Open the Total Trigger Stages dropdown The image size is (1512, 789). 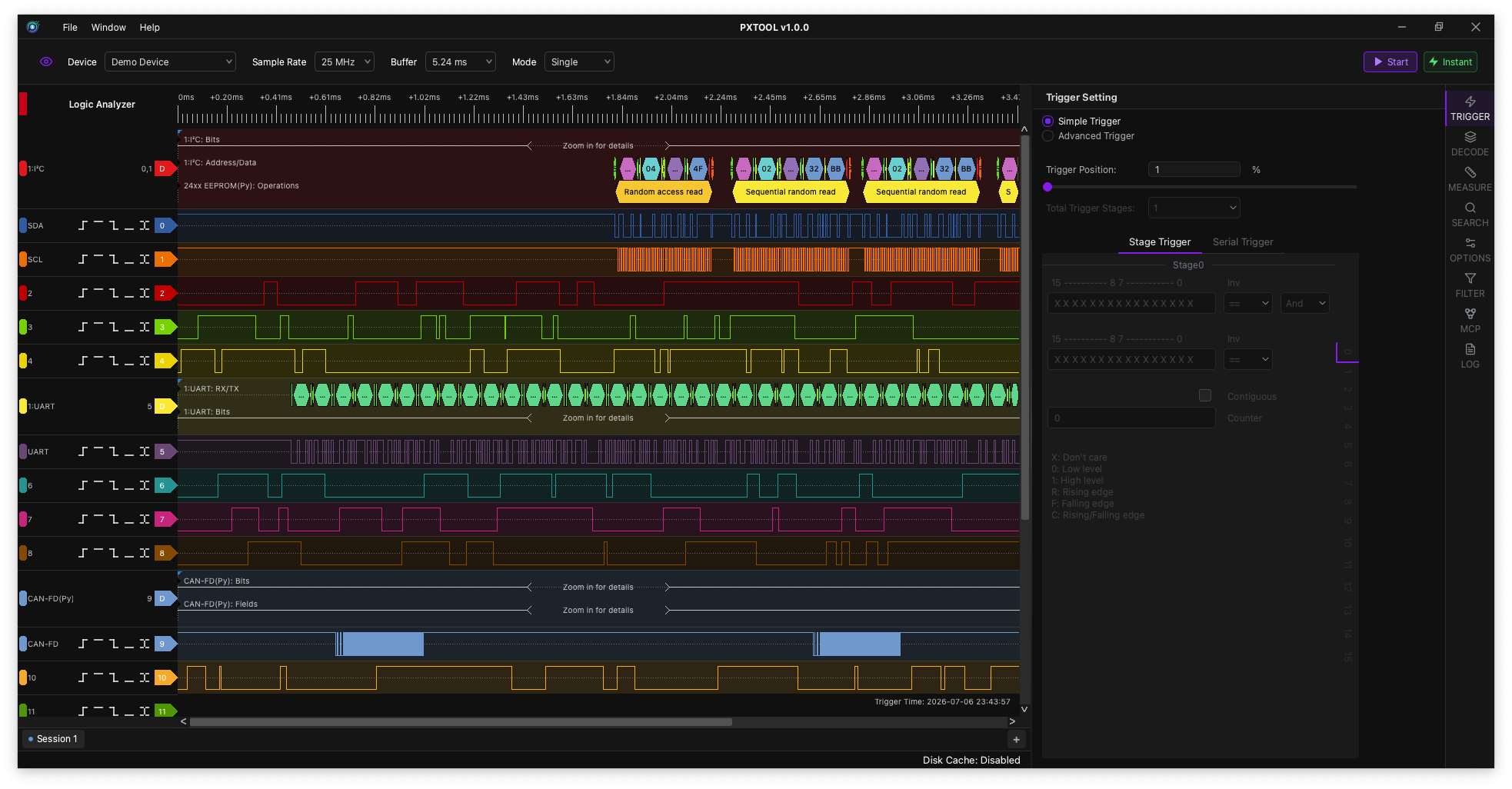coord(1194,208)
